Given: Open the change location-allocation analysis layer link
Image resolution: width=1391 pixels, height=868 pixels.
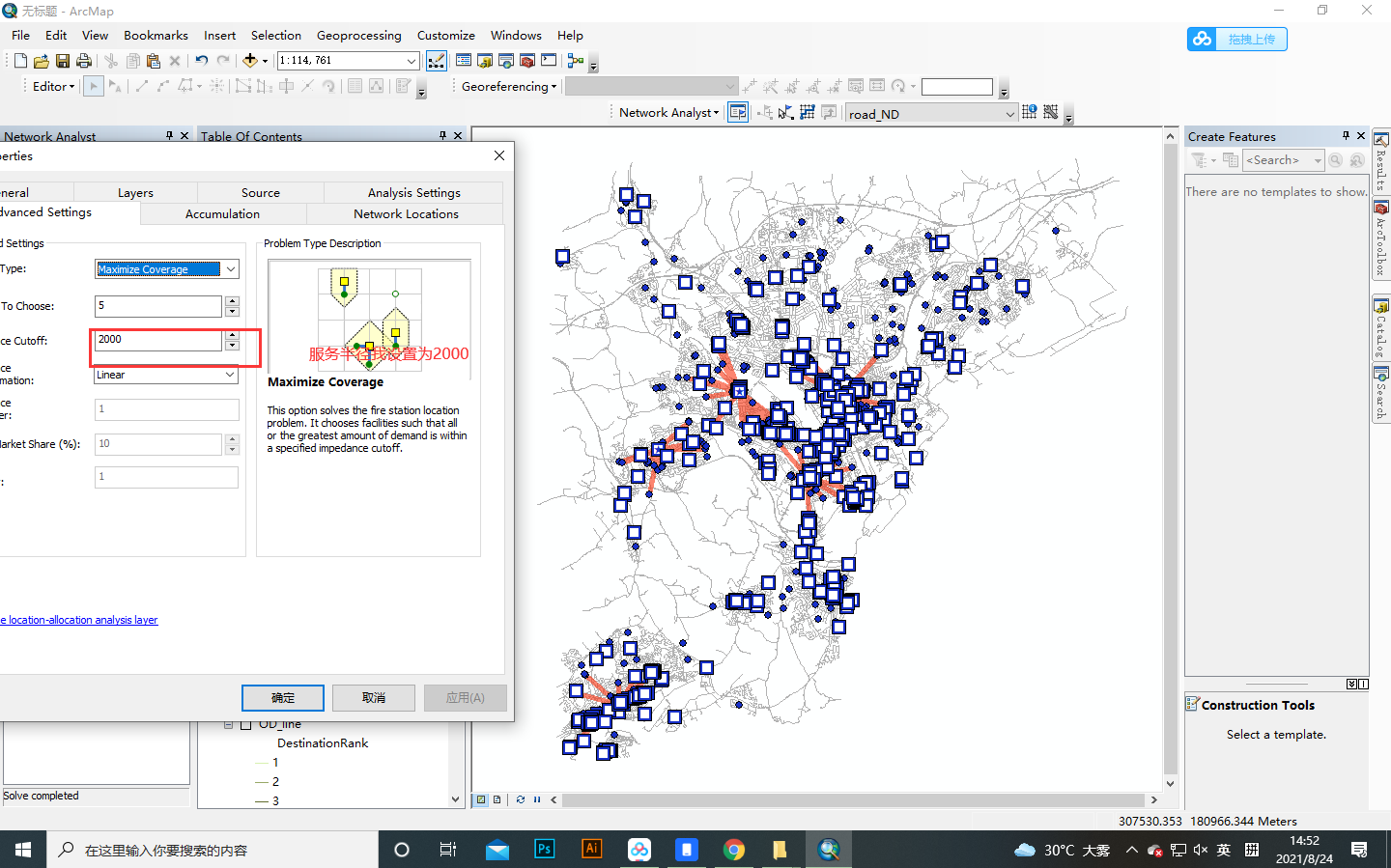Looking at the screenshot, I should [79, 619].
